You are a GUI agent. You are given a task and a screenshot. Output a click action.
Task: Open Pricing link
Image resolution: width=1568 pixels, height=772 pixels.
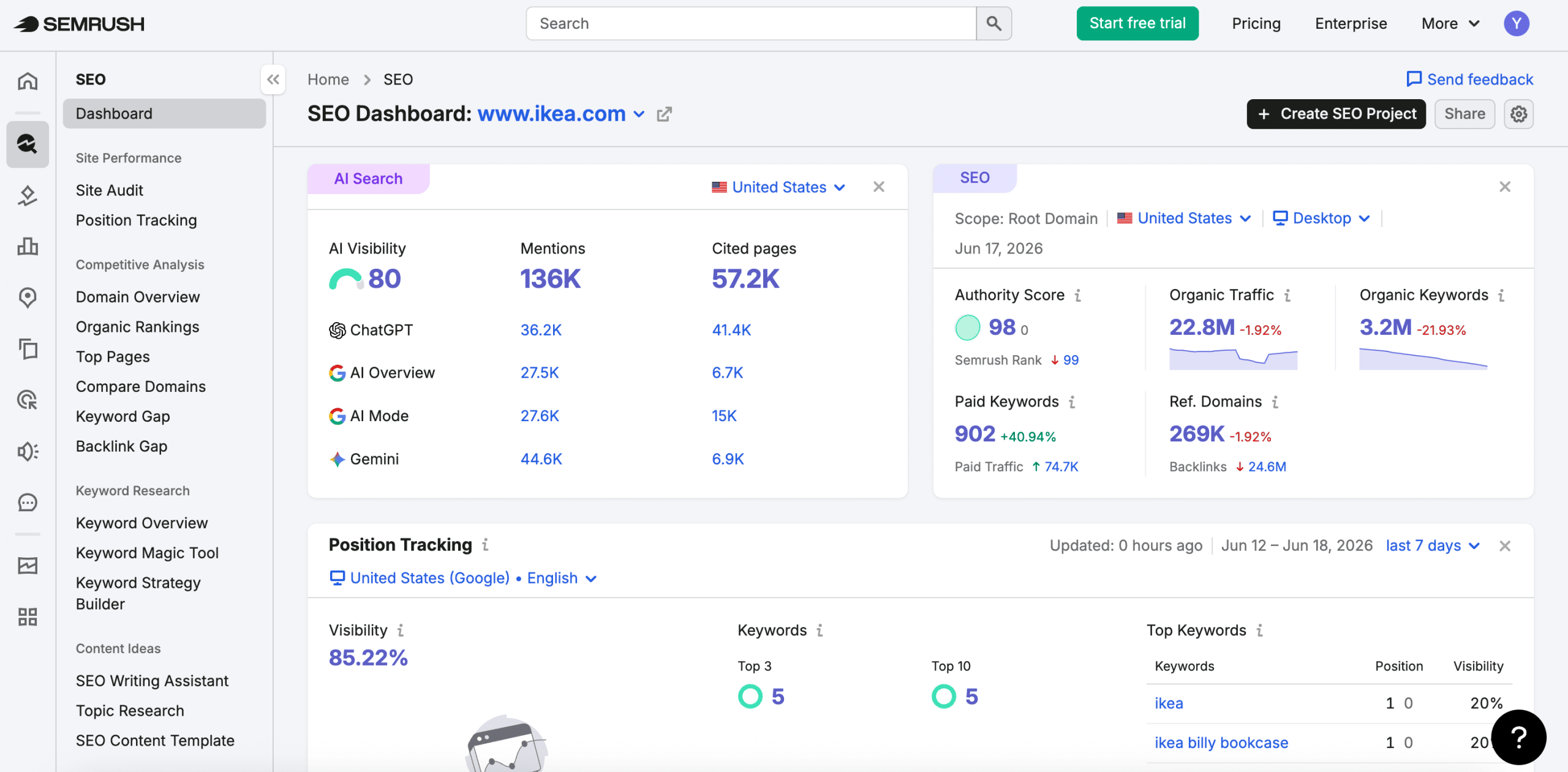1256,23
